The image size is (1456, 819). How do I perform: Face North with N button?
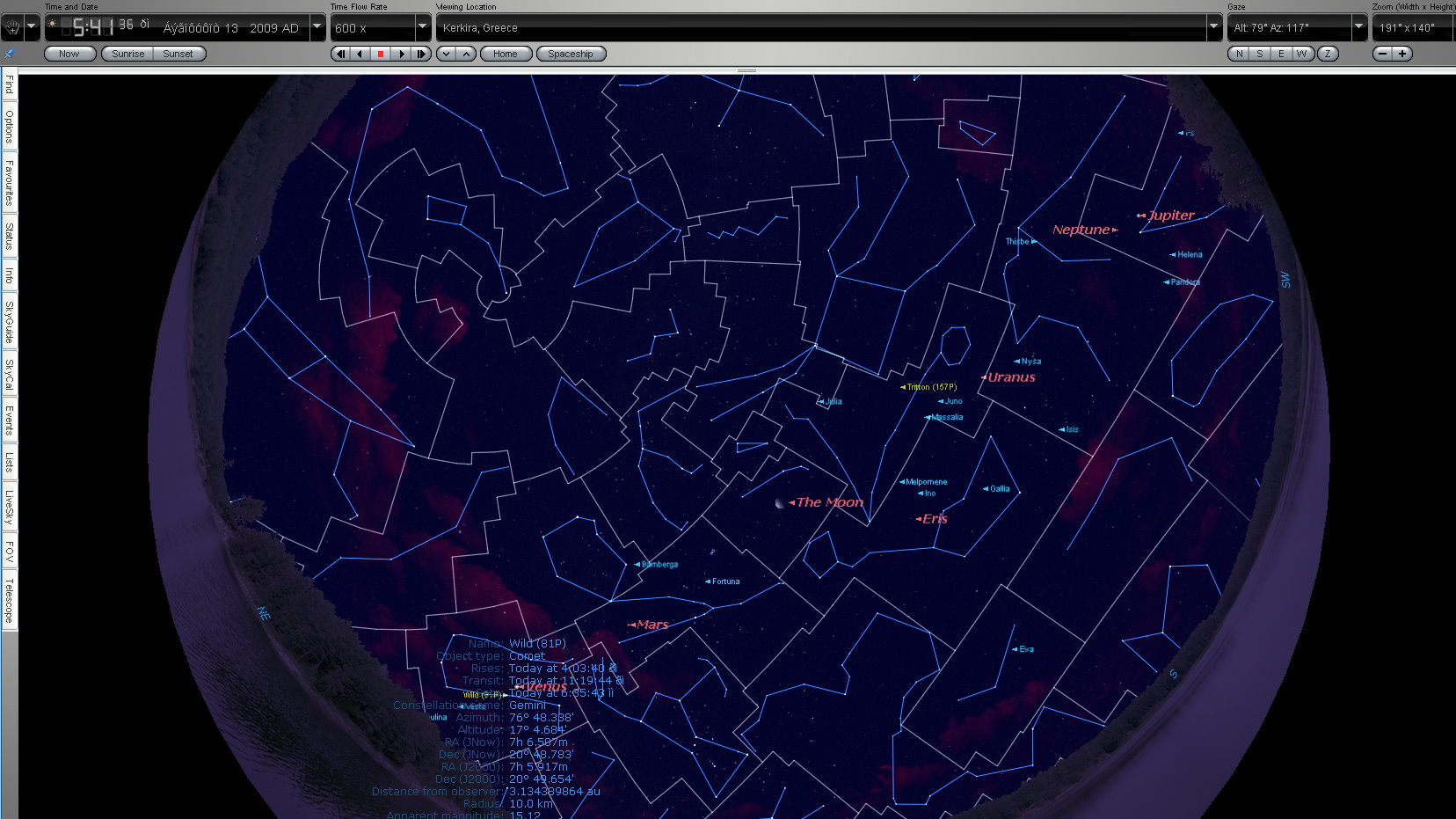click(x=1240, y=54)
